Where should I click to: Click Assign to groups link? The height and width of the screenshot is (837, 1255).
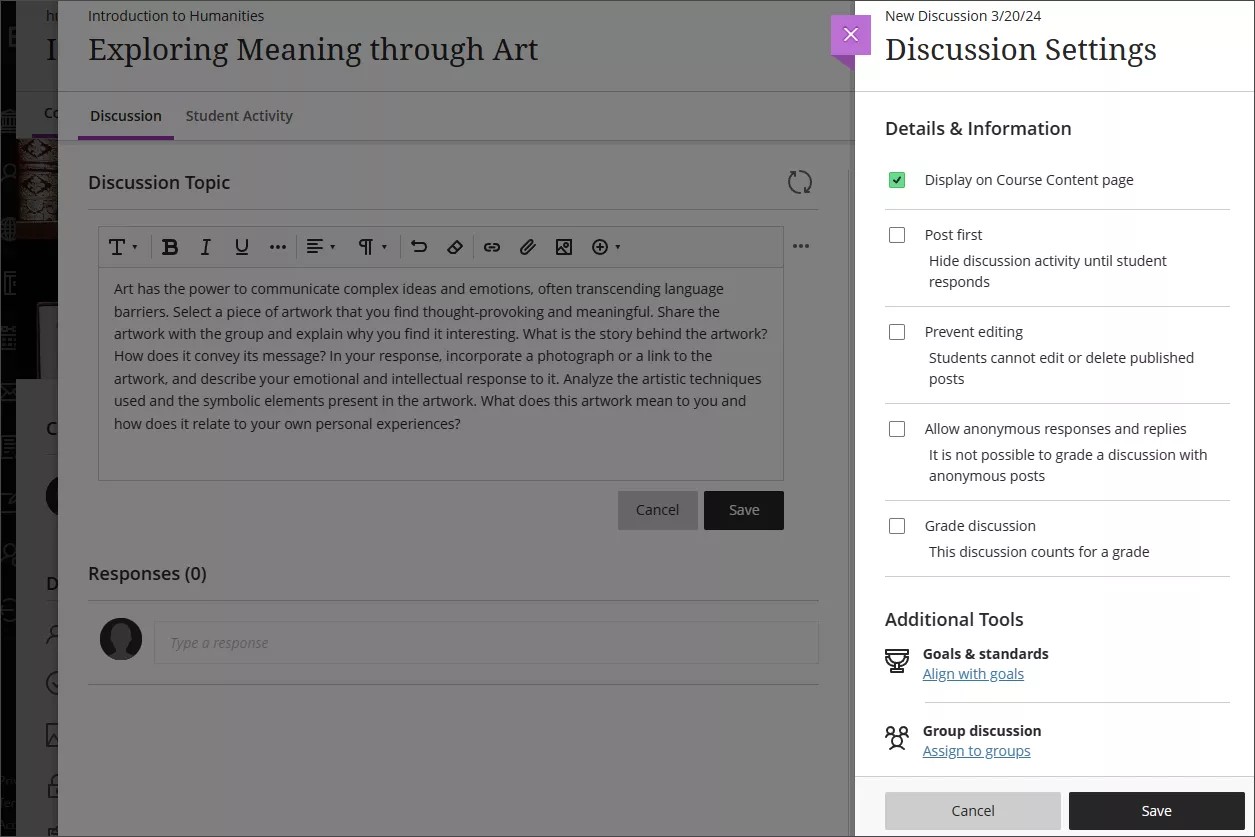(976, 750)
